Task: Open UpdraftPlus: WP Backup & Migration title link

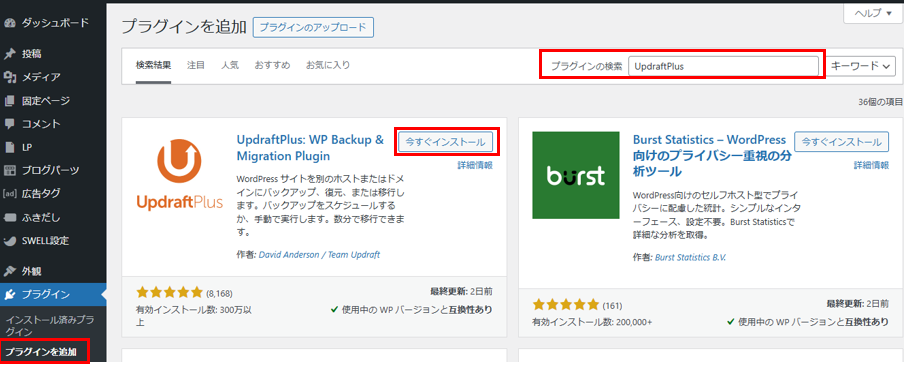Action: (x=310, y=148)
